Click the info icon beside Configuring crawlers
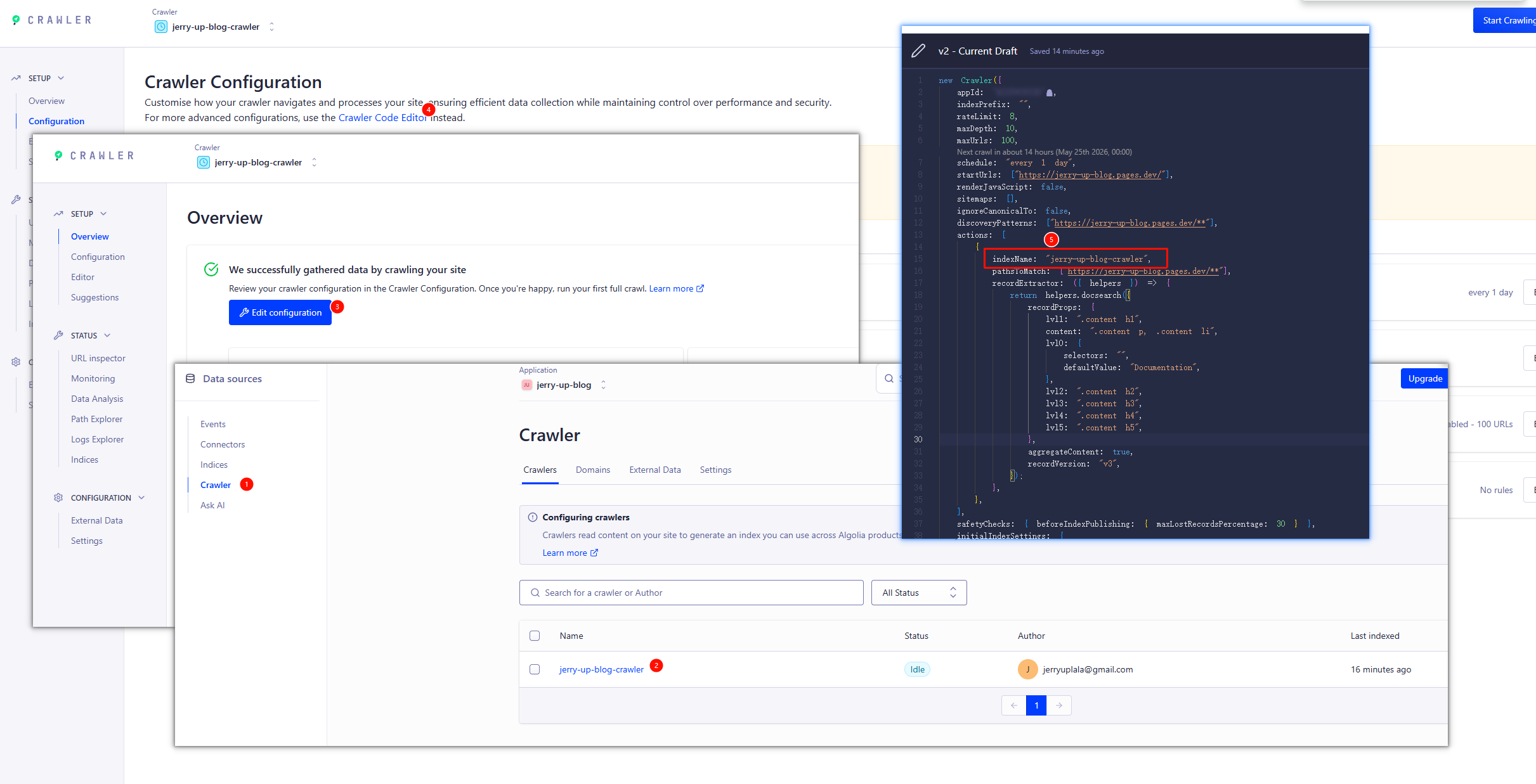 [x=533, y=517]
